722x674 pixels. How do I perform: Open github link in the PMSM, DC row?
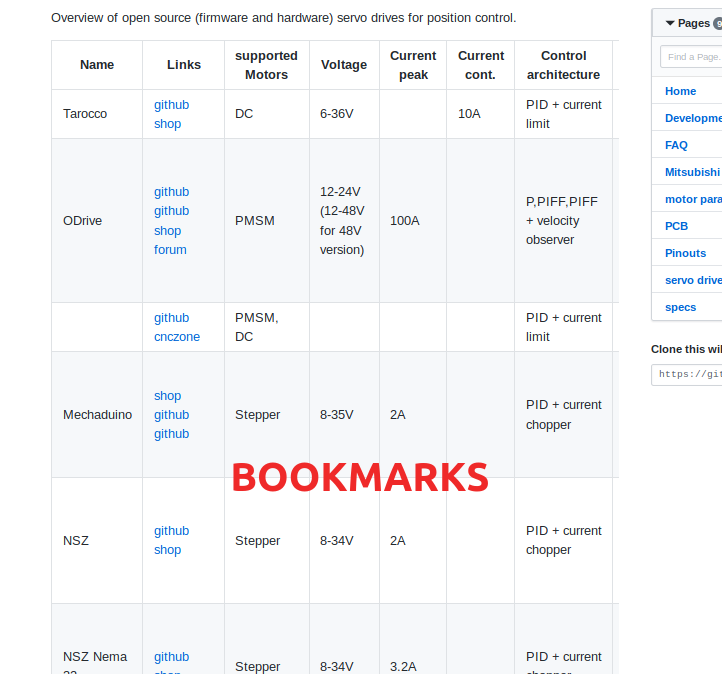click(x=171, y=318)
